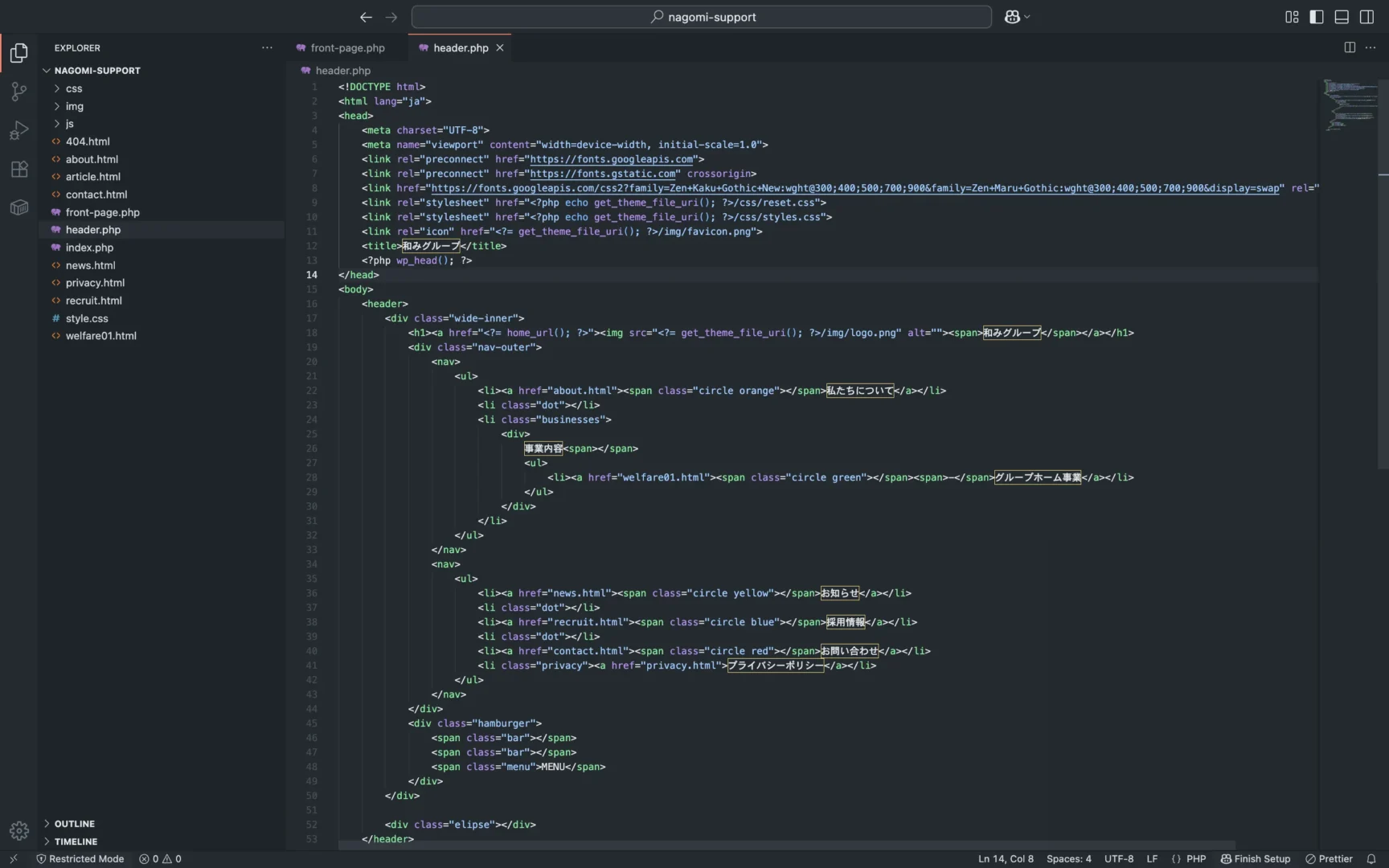This screenshot has width=1389, height=868.
Task: Click the code minimap preview
Action: pyautogui.click(x=1350, y=104)
